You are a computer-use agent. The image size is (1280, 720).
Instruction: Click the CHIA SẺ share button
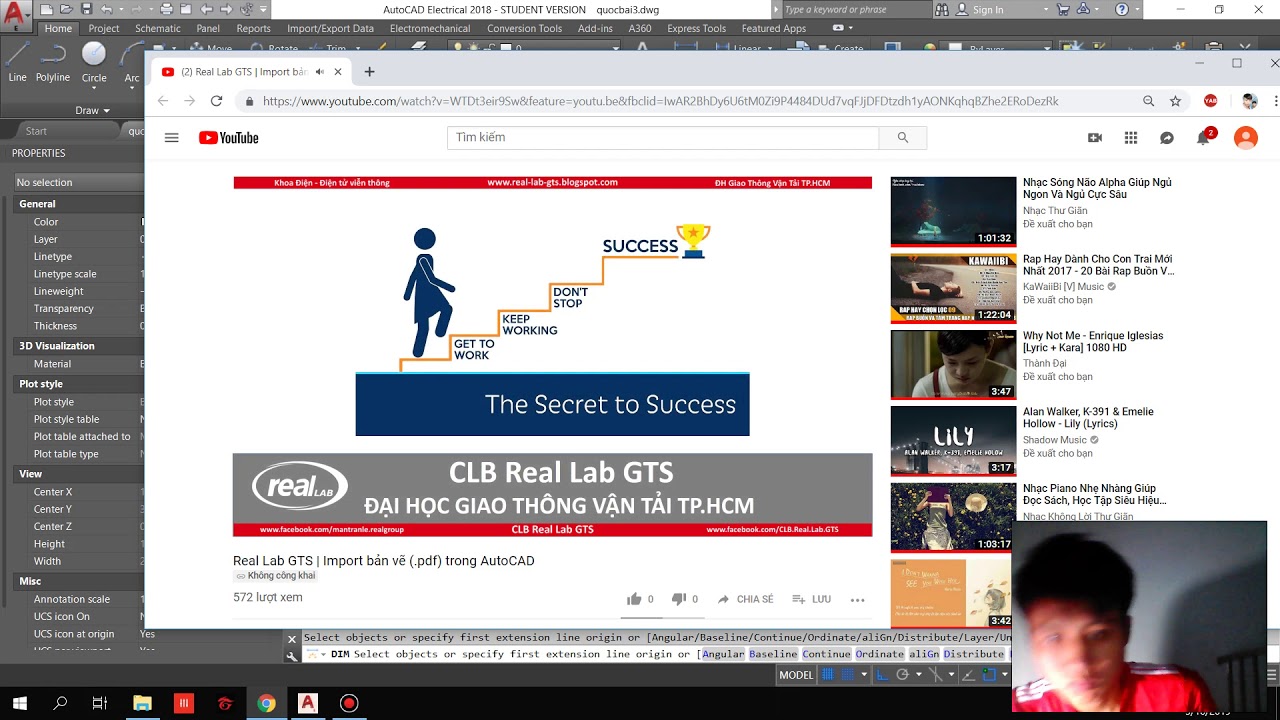click(x=745, y=599)
